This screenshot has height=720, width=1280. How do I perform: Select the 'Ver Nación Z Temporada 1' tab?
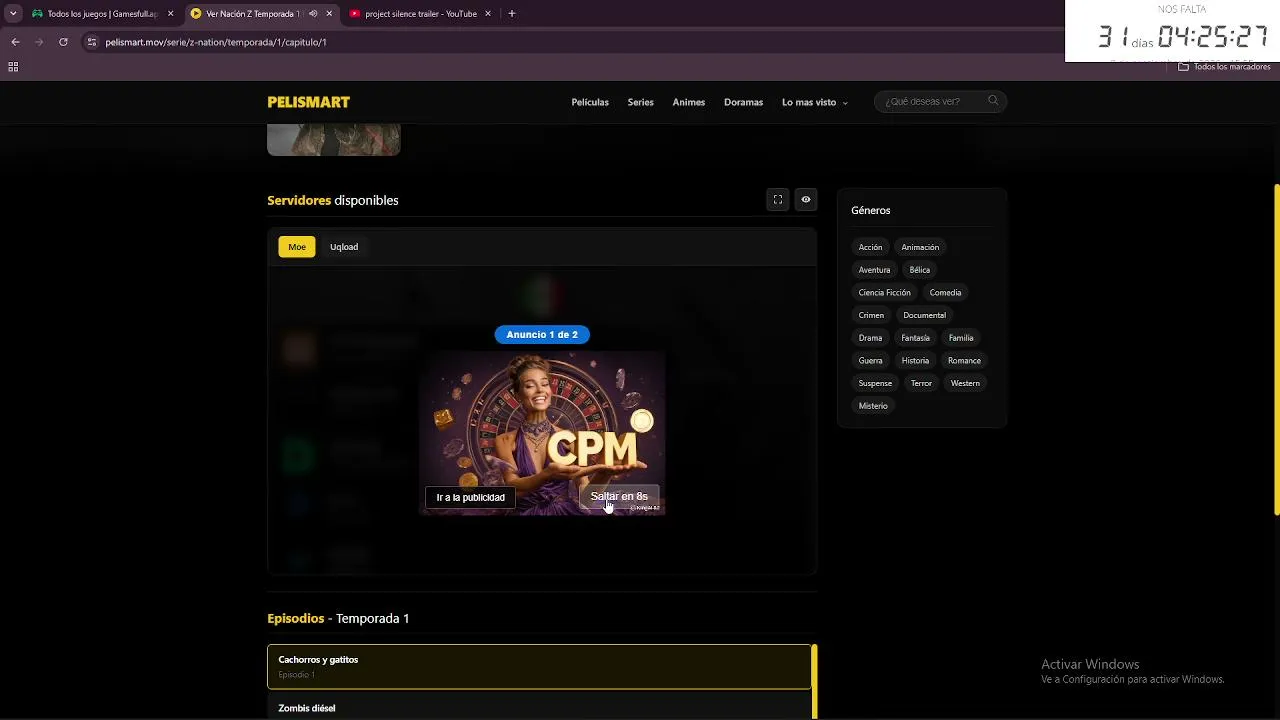coord(250,14)
